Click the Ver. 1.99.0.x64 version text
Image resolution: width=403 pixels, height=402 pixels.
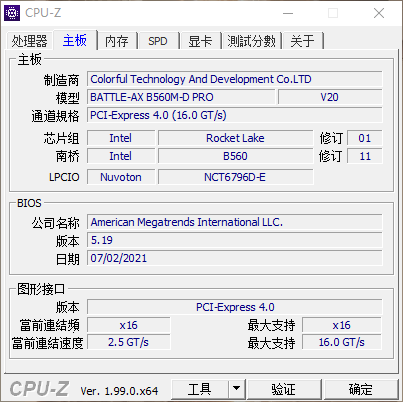point(119,391)
